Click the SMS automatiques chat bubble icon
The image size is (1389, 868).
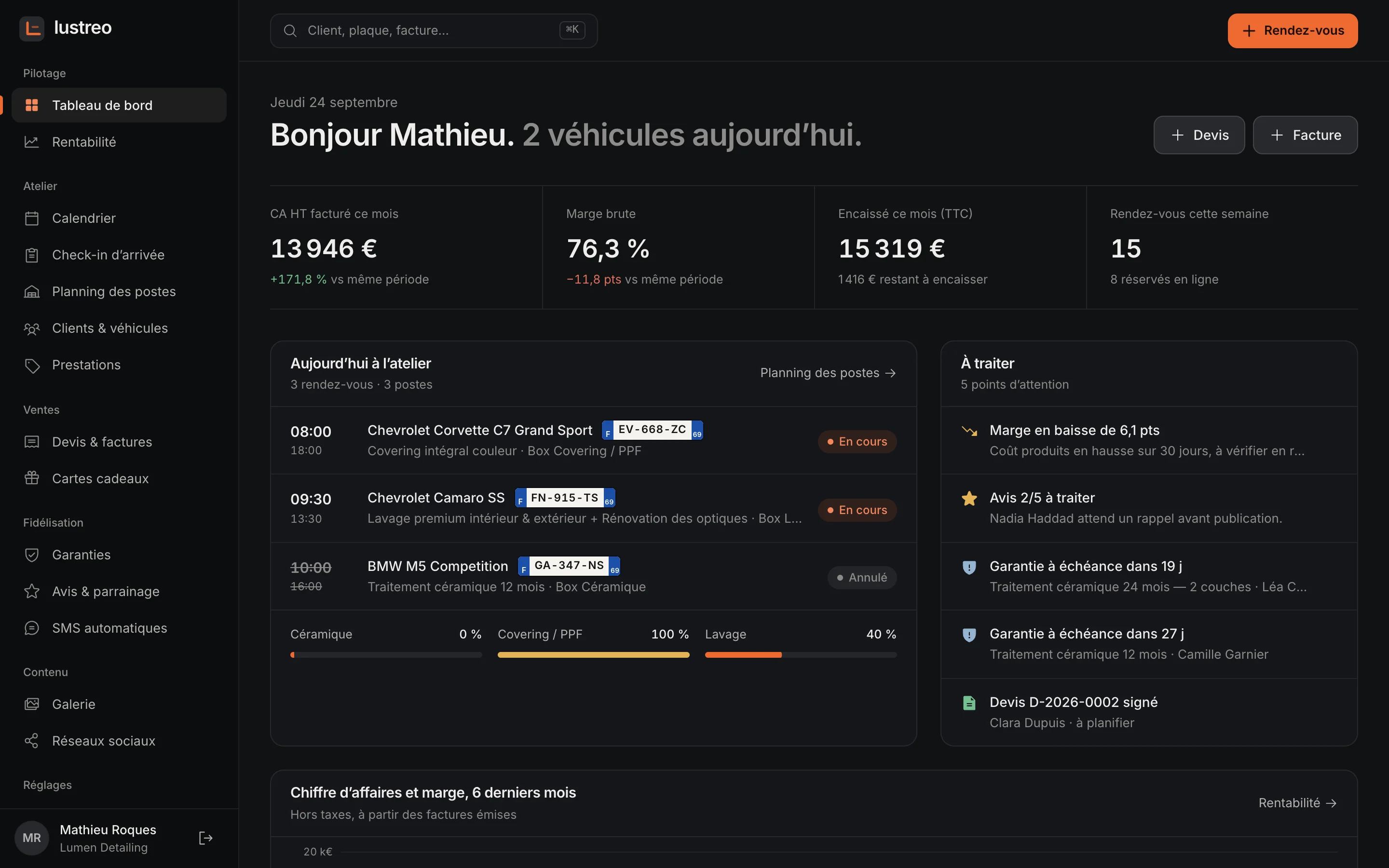32,628
